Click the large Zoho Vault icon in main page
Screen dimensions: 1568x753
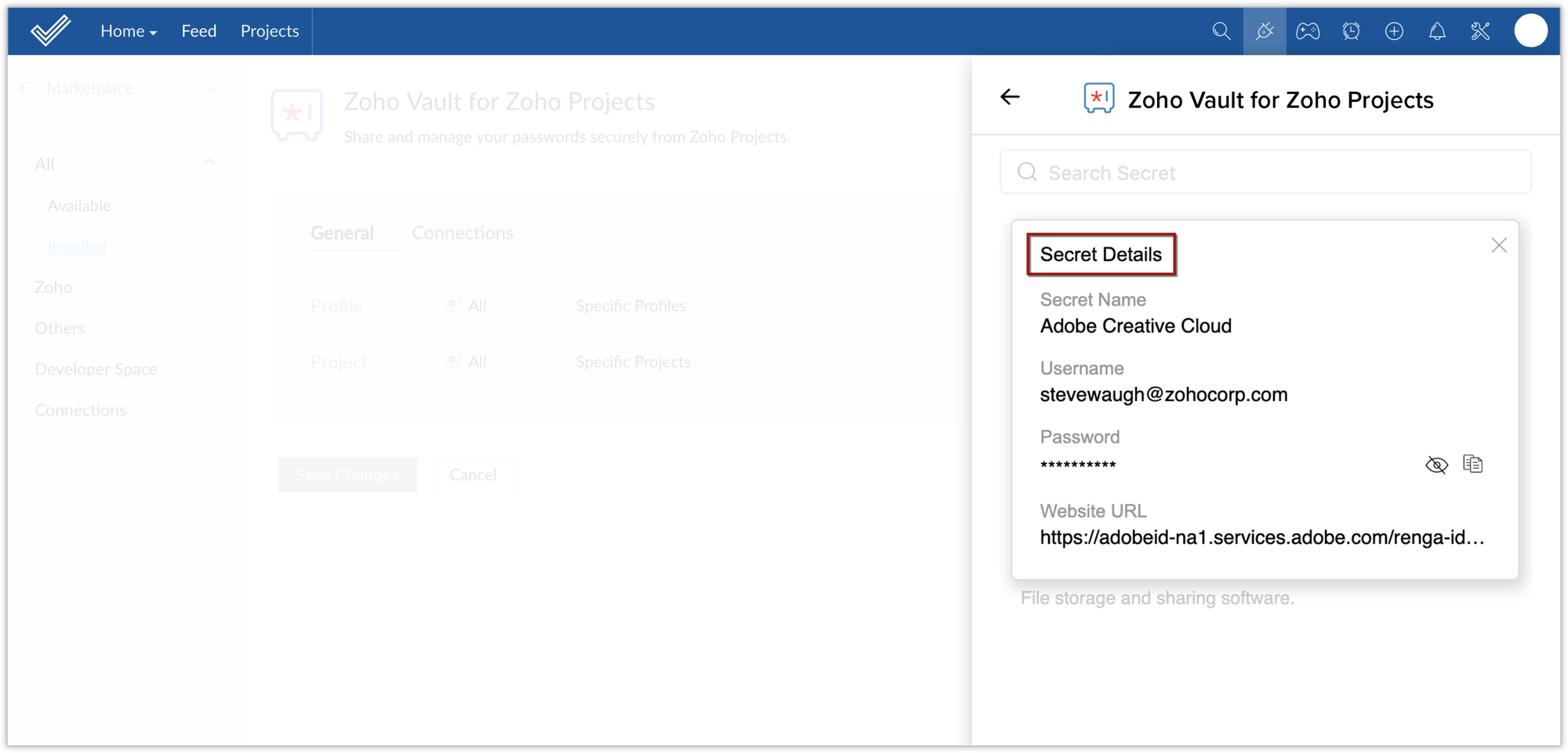[297, 115]
